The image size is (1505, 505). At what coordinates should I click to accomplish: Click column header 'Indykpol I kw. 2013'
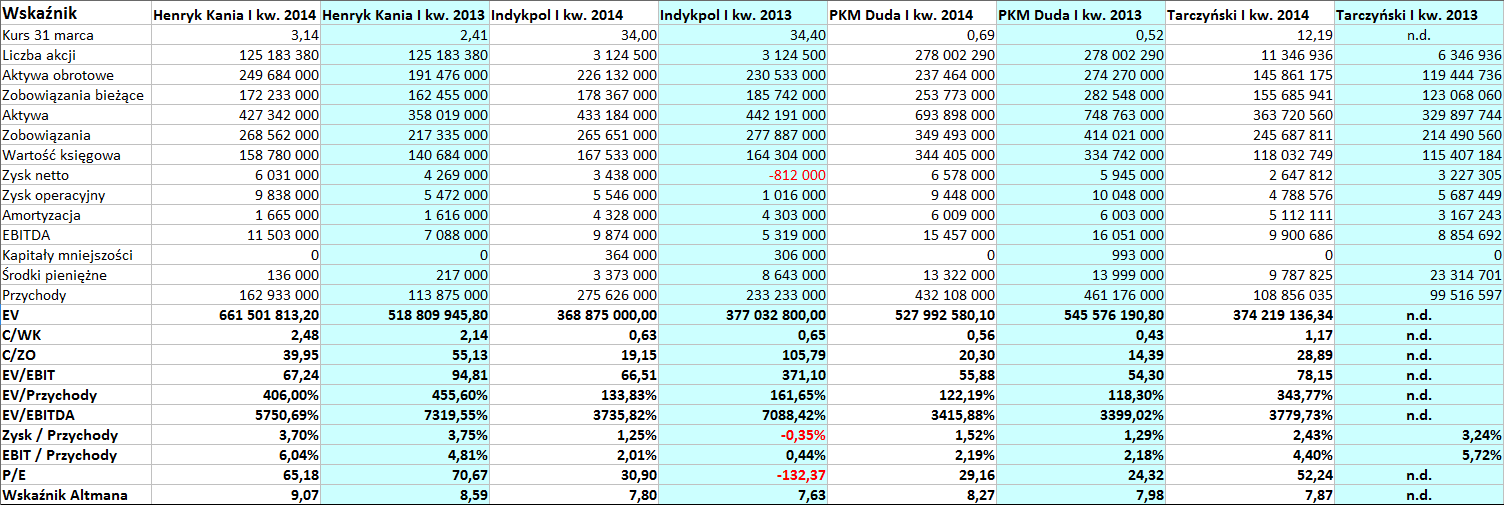click(743, 14)
